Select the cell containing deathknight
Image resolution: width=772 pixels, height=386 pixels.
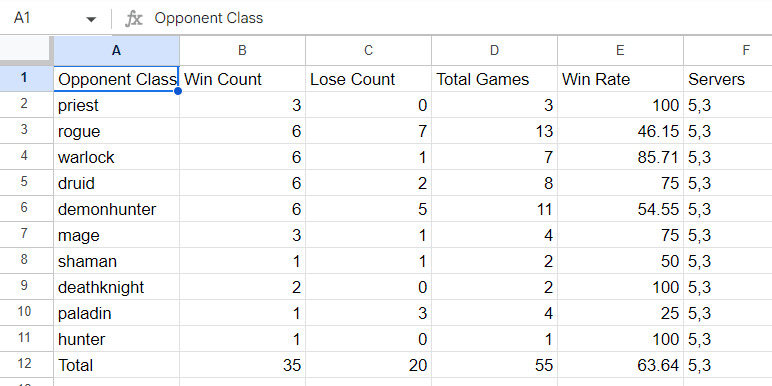(x=116, y=287)
